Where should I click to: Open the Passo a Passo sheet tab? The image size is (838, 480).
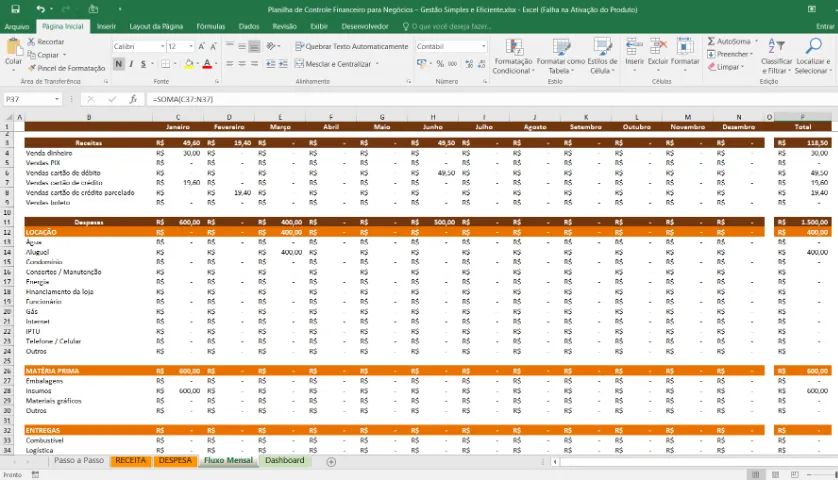[x=79, y=460]
